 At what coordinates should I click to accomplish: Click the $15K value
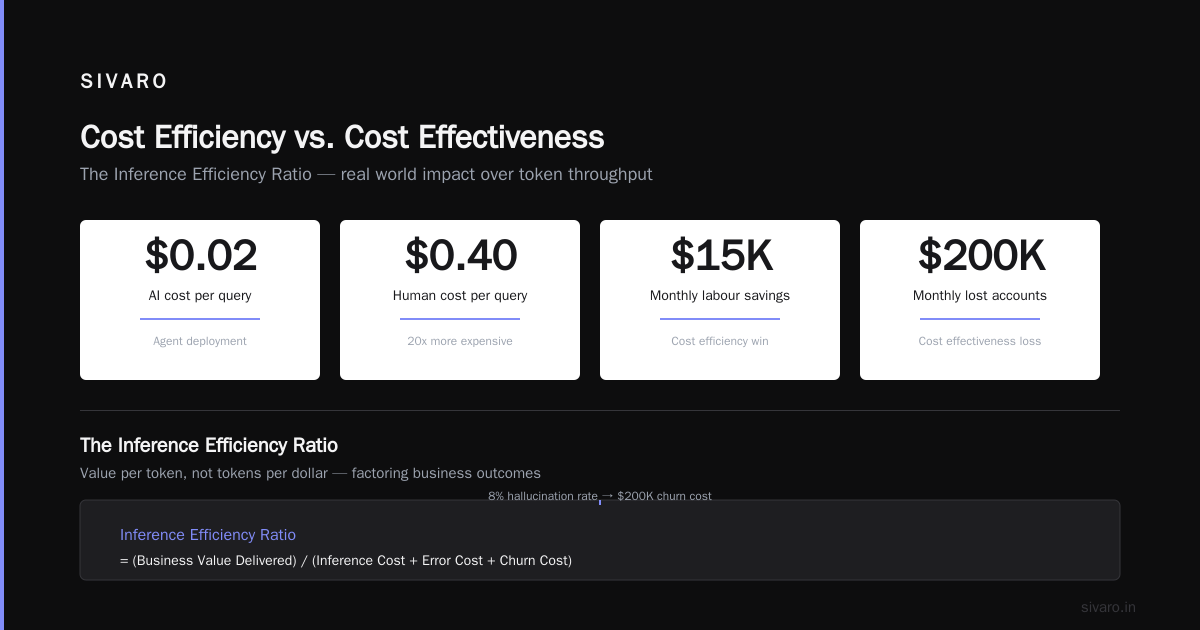pos(720,255)
